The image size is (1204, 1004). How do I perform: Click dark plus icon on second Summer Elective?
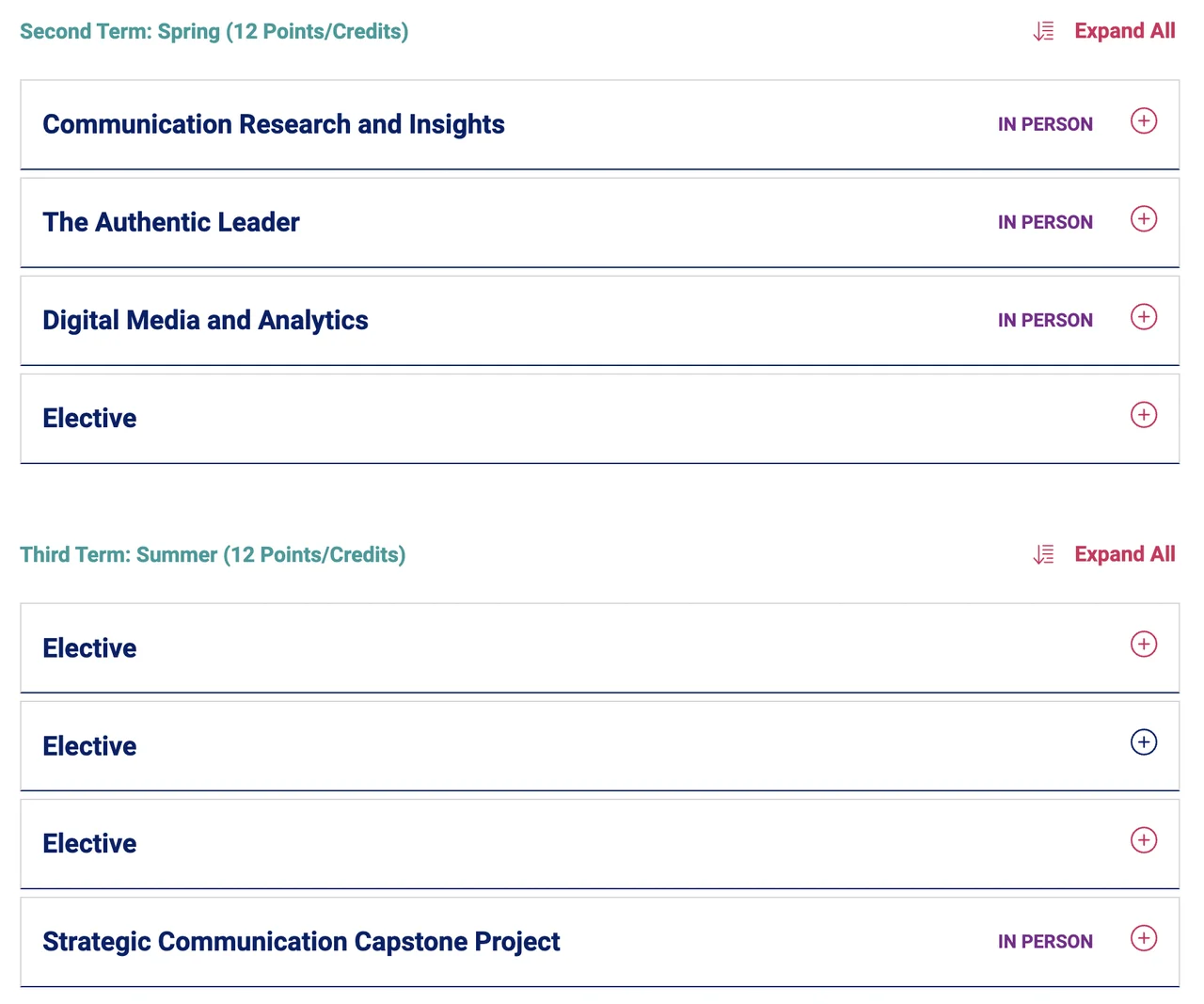1143,742
